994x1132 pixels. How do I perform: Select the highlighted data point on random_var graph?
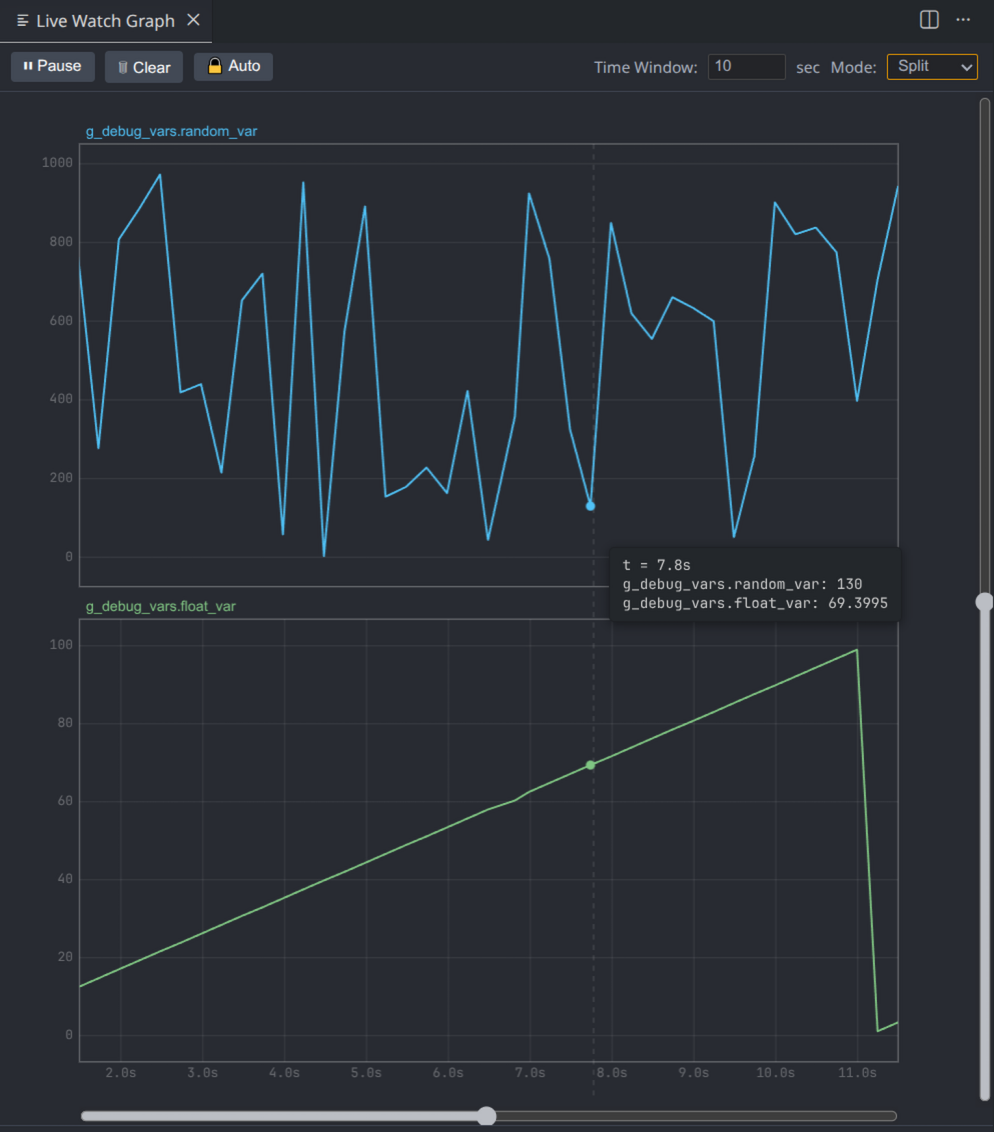click(590, 505)
